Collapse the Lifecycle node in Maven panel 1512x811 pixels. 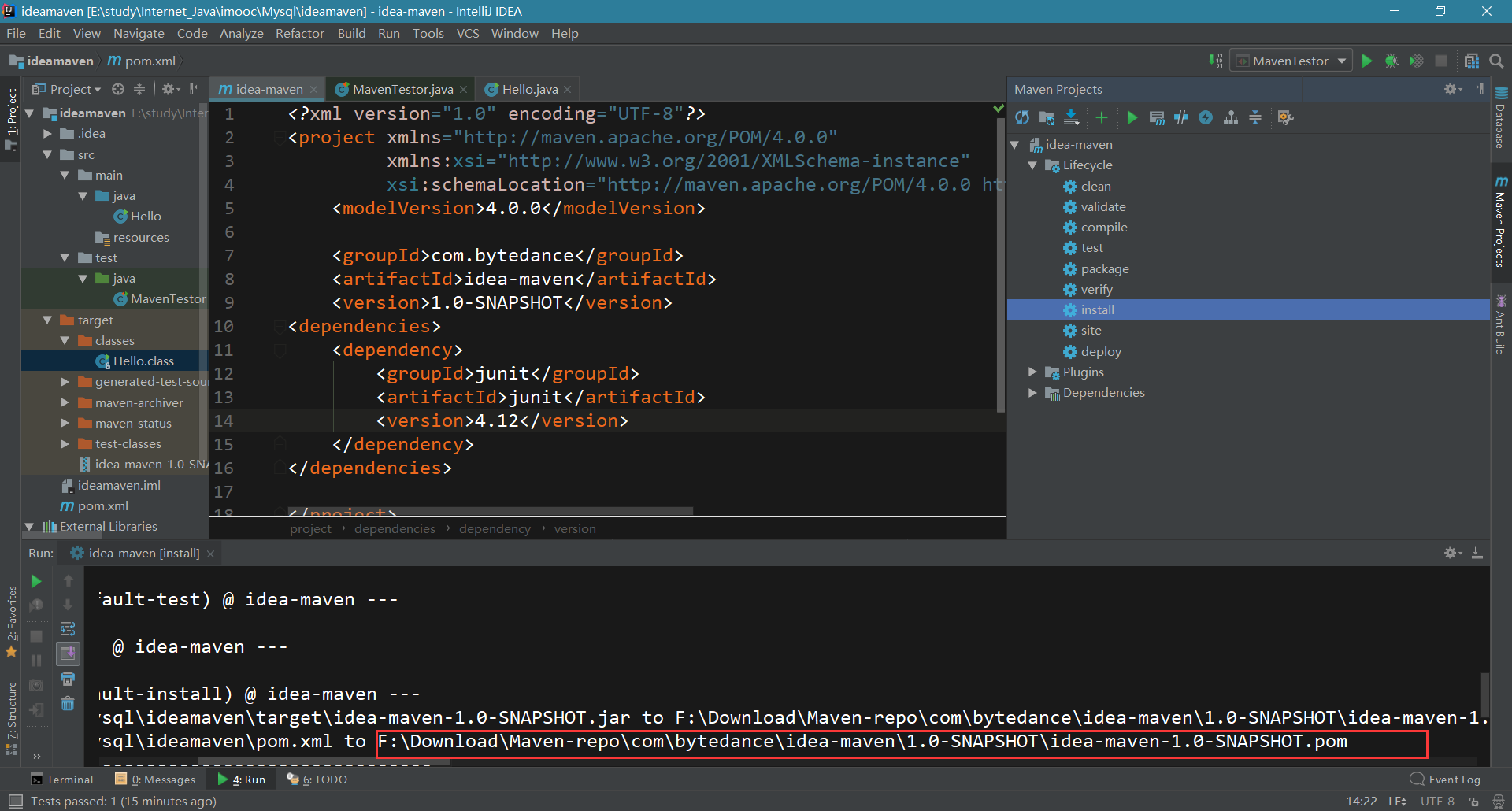point(1032,165)
